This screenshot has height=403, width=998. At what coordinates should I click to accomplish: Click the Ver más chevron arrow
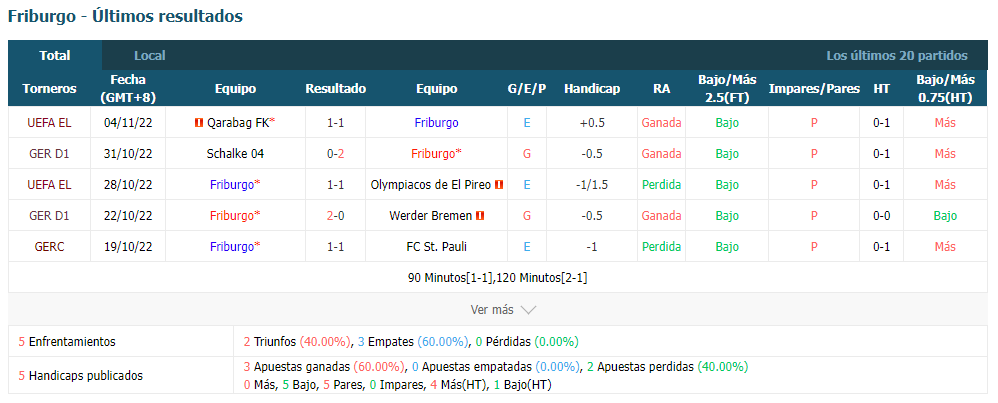[528, 310]
